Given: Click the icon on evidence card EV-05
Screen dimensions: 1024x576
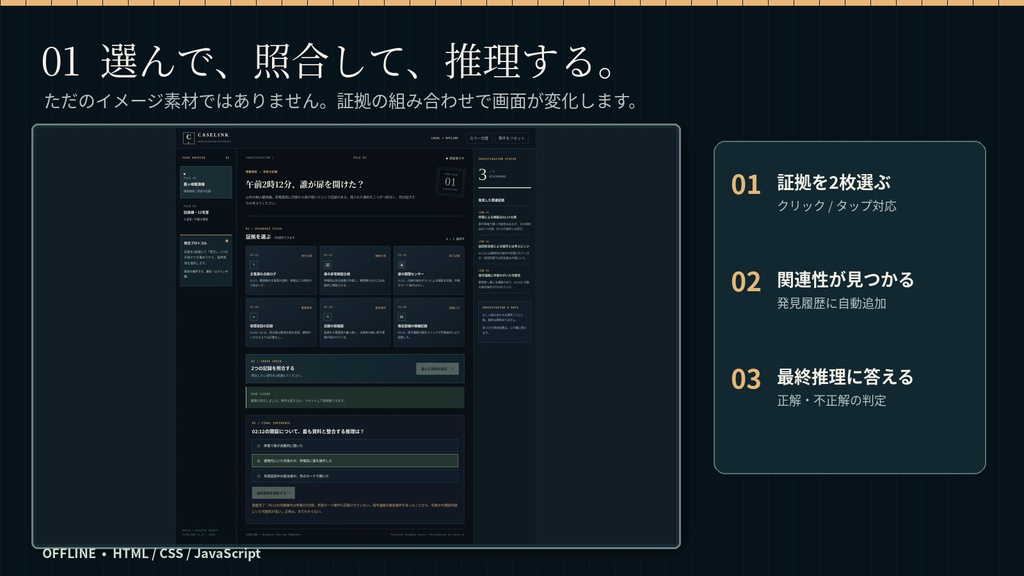Looking at the screenshot, I should pos(327,316).
